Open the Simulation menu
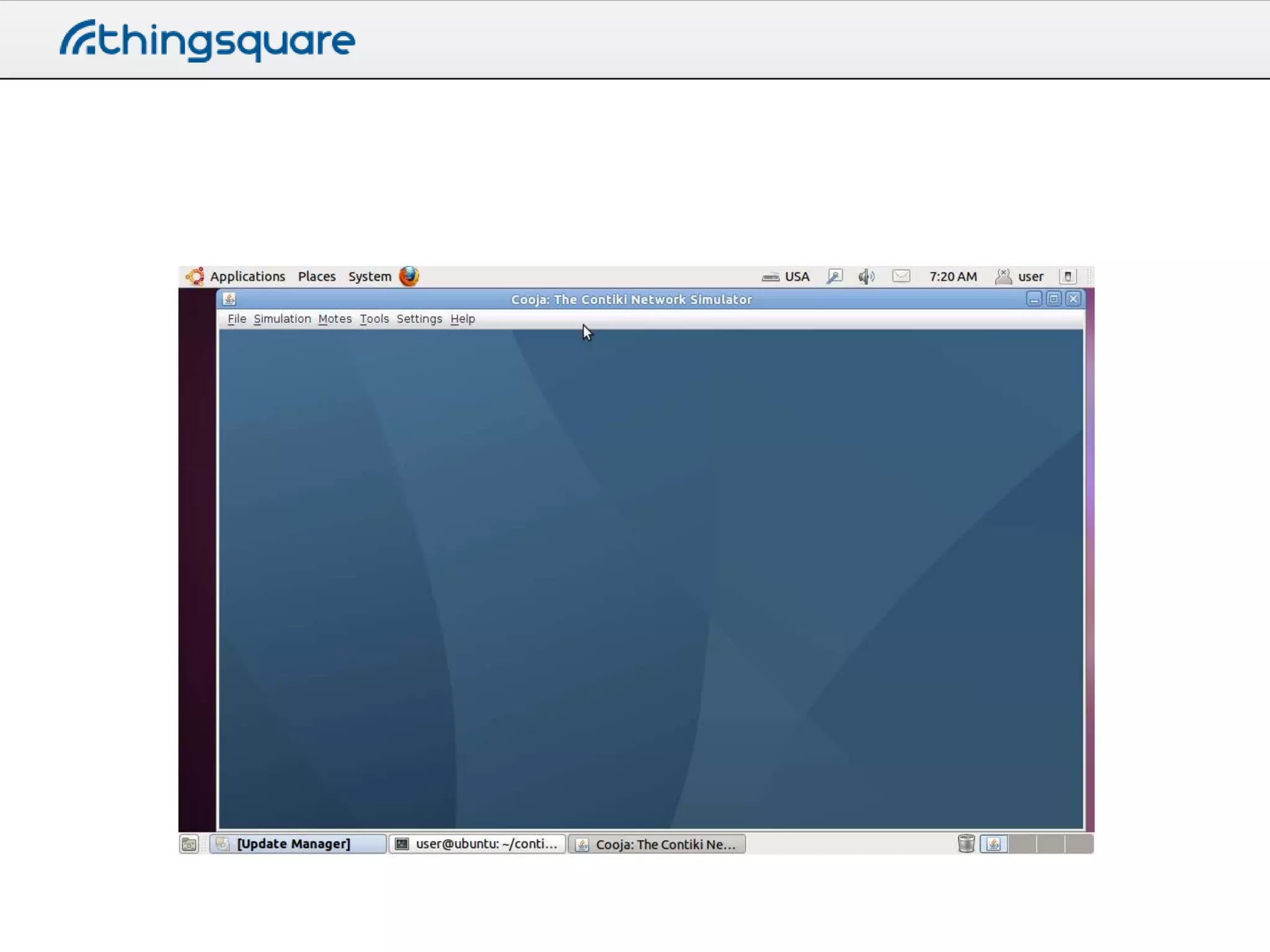Image resolution: width=1270 pixels, height=952 pixels. 282,319
